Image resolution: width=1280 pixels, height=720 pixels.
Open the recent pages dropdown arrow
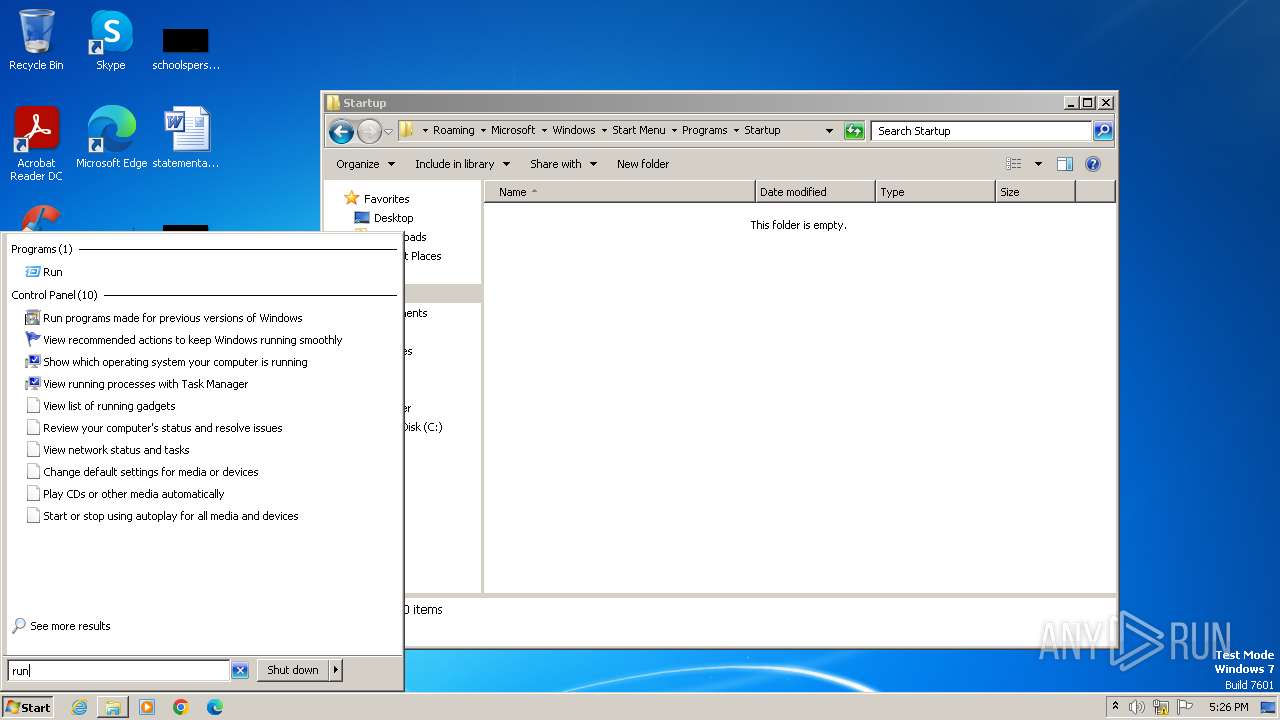click(388, 131)
